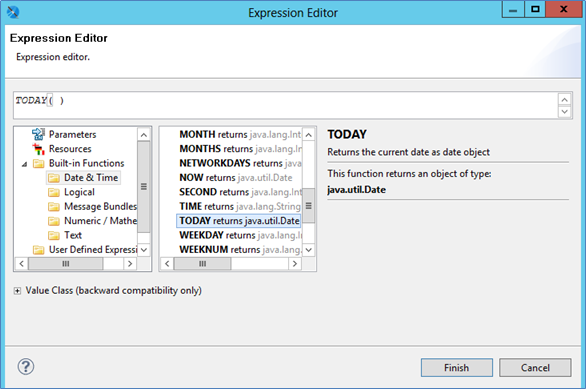Click expression field scroll up arrow
The image size is (586, 389).
[x=565, y=99]
